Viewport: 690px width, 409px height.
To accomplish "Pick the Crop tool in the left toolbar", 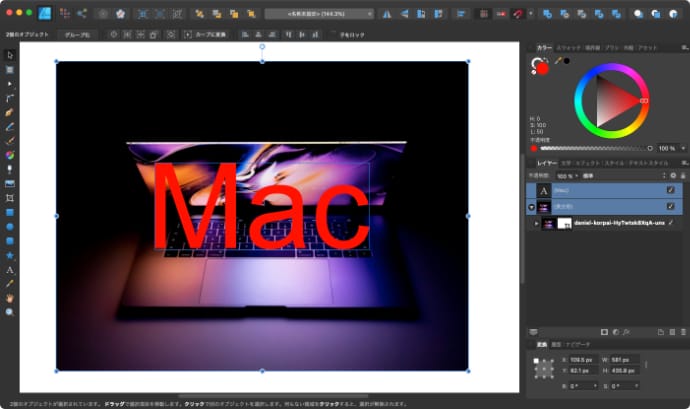I will (10, 198).
